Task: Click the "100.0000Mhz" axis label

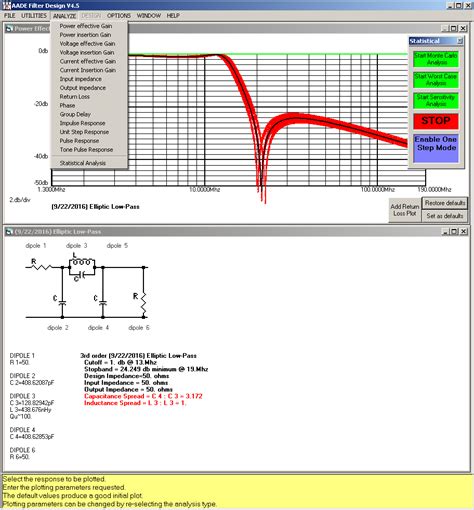Action: (377, 190)
